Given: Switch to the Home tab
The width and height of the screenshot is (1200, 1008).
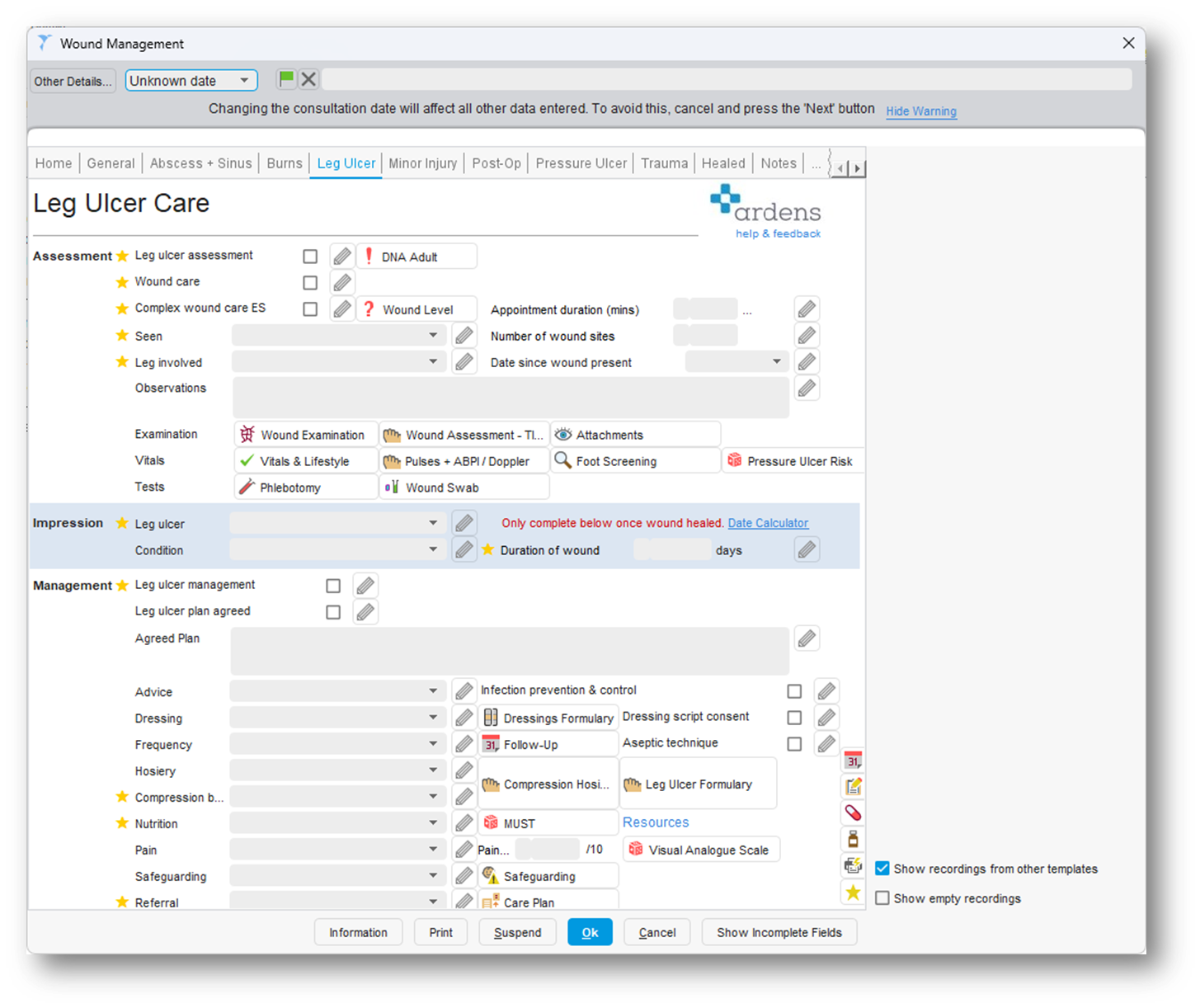Looking at the screenshot, I should [54, 163].
